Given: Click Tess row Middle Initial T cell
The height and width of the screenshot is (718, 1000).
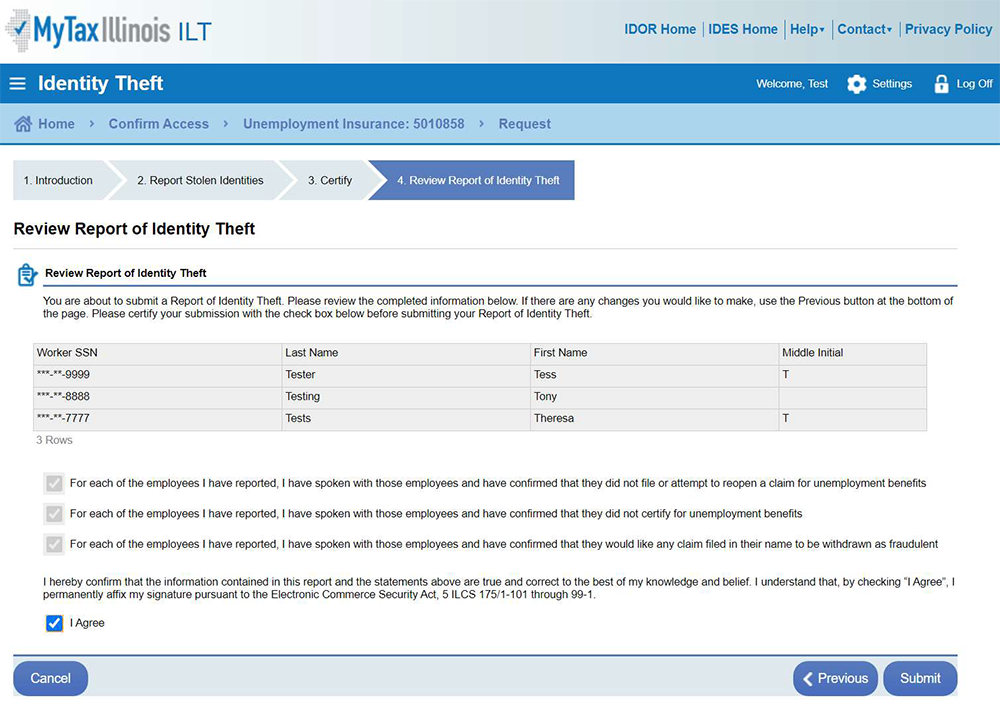Looking at the screenshot, I should (x=853, y=375).
